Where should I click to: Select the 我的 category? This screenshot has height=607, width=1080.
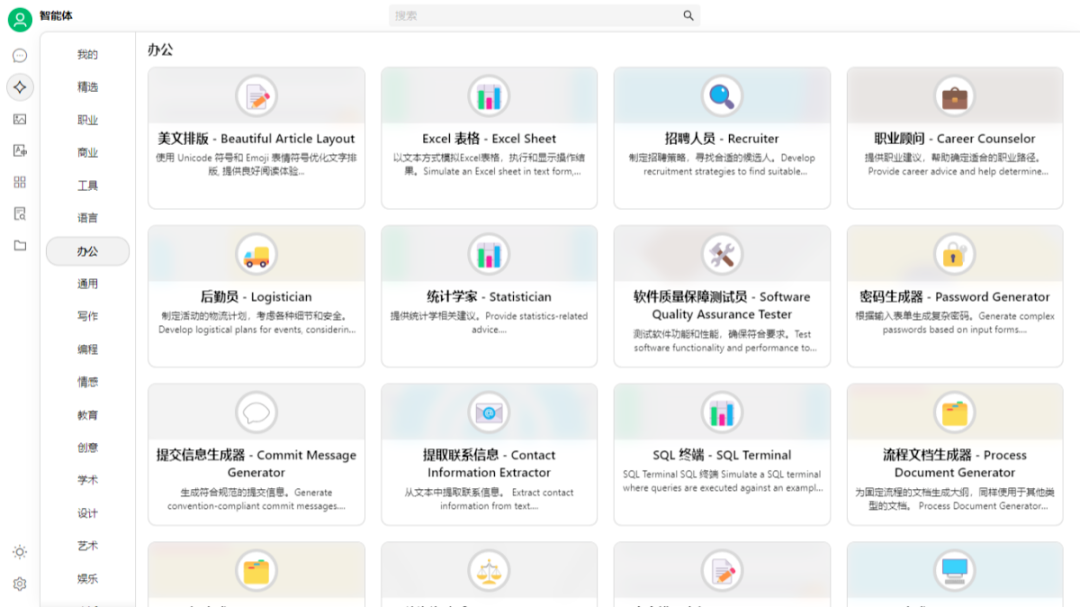pos(87,54)
